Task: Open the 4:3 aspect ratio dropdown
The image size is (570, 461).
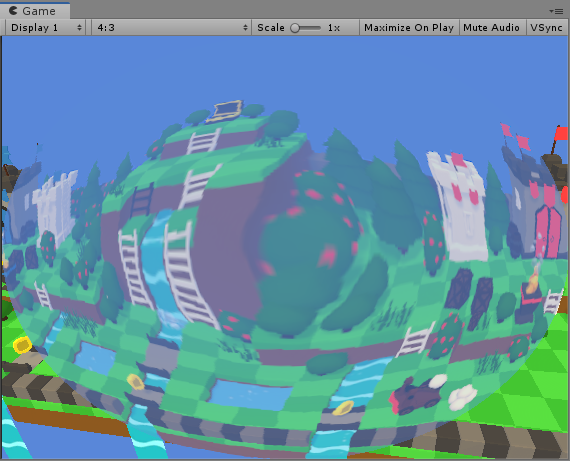Action: pos(171,28)
